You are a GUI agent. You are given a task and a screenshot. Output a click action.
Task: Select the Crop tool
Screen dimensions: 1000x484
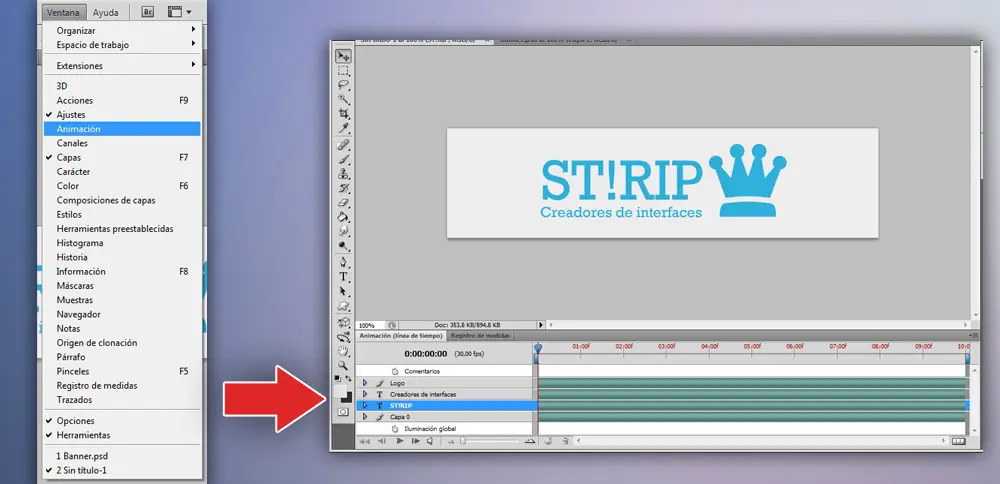pos(344,114)
